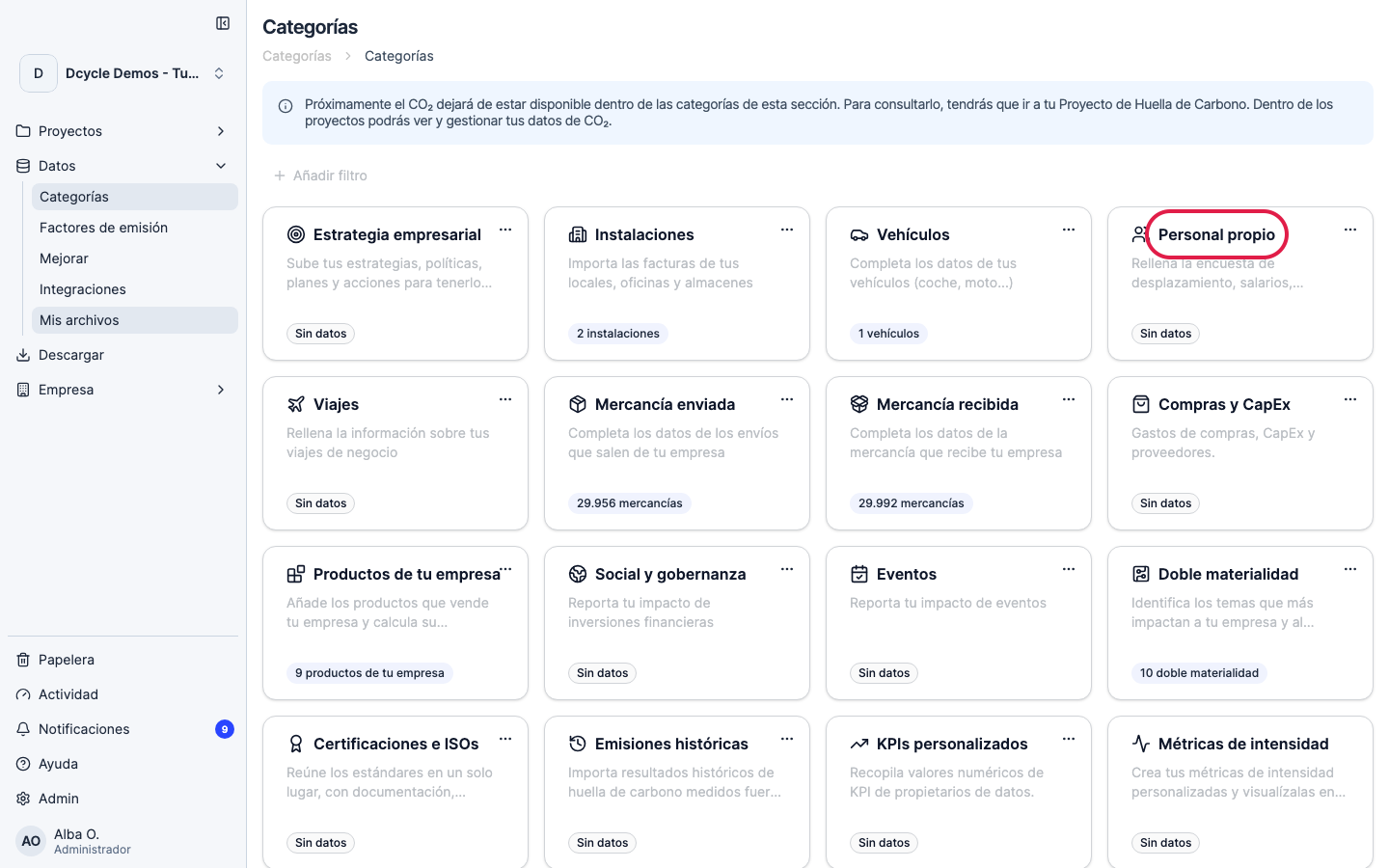Click the Métricas de intensidad pulse icon
The image size is (1389, 868).
pyautogui.click(x=1141, y=744)
